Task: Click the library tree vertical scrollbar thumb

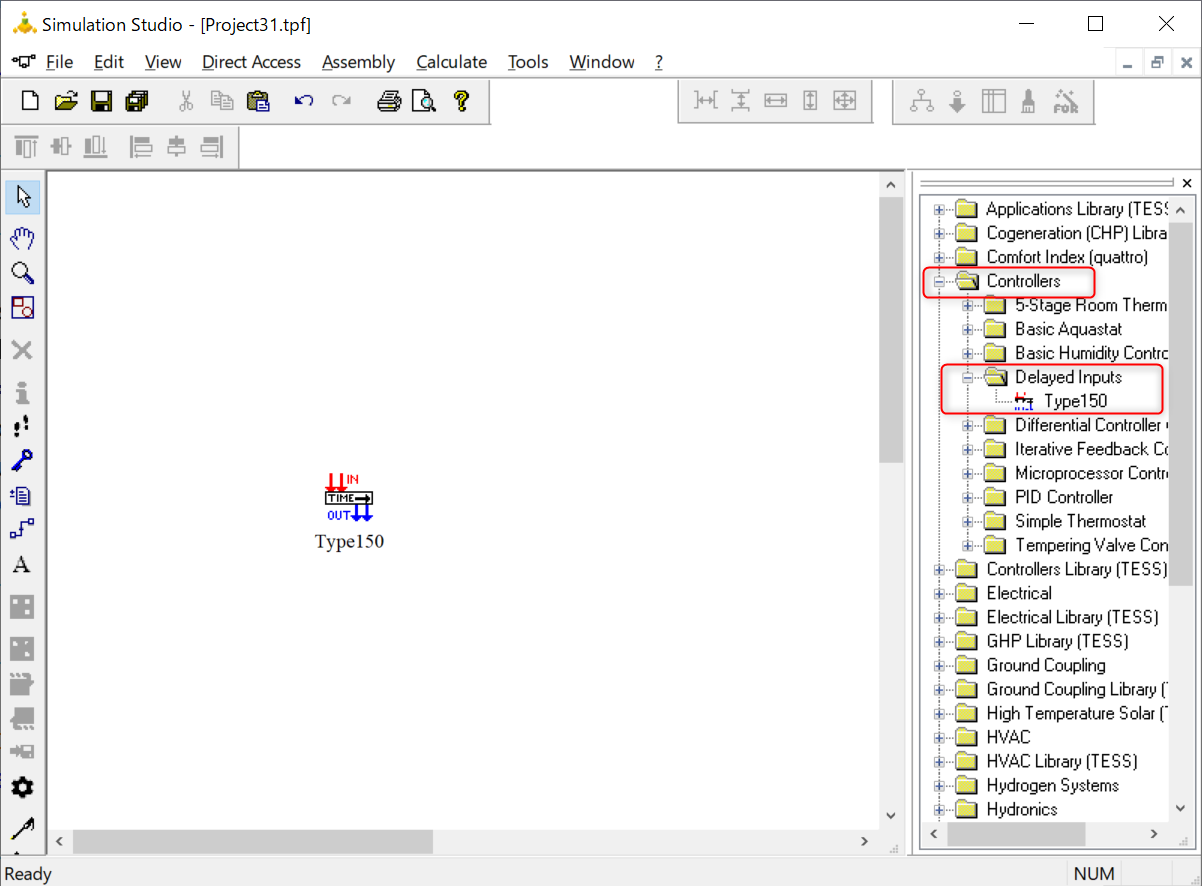Action: pos(1181,402)
